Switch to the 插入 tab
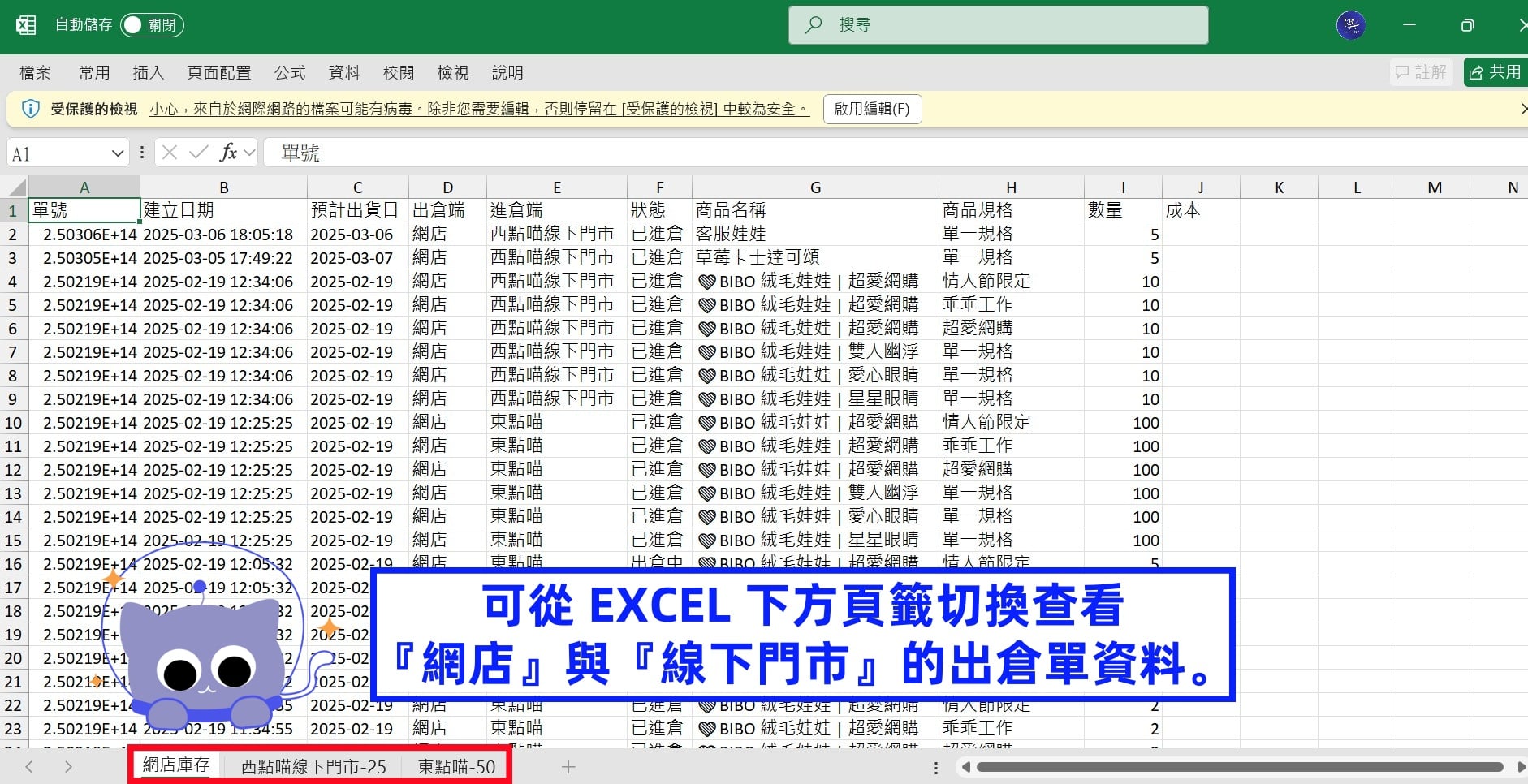Screen dimensions: 1528x784 pos(149,73)
